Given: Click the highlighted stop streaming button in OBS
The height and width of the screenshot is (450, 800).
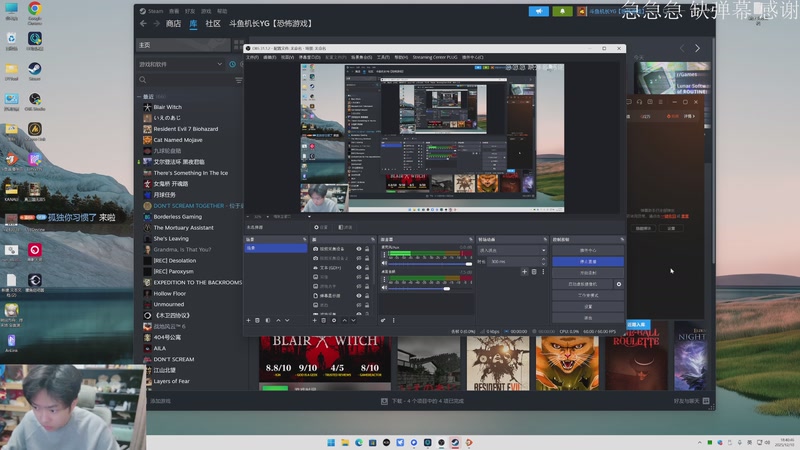Looking at the screenshot, I should 587,262.
